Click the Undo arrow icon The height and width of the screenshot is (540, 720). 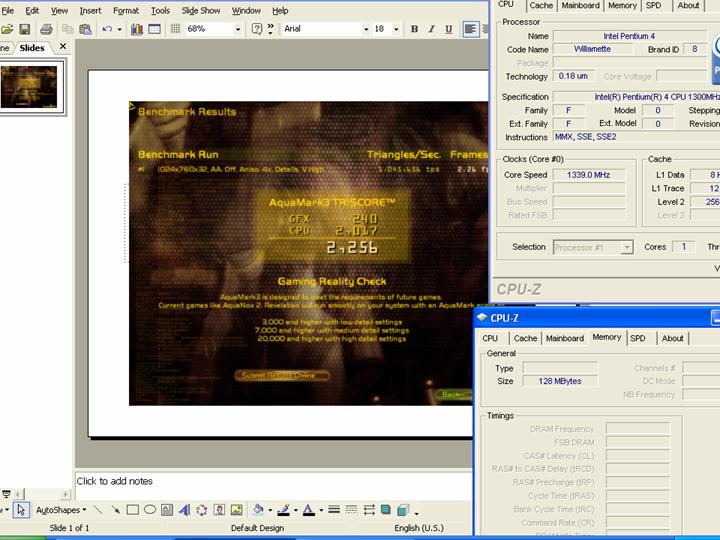(107, 29)
